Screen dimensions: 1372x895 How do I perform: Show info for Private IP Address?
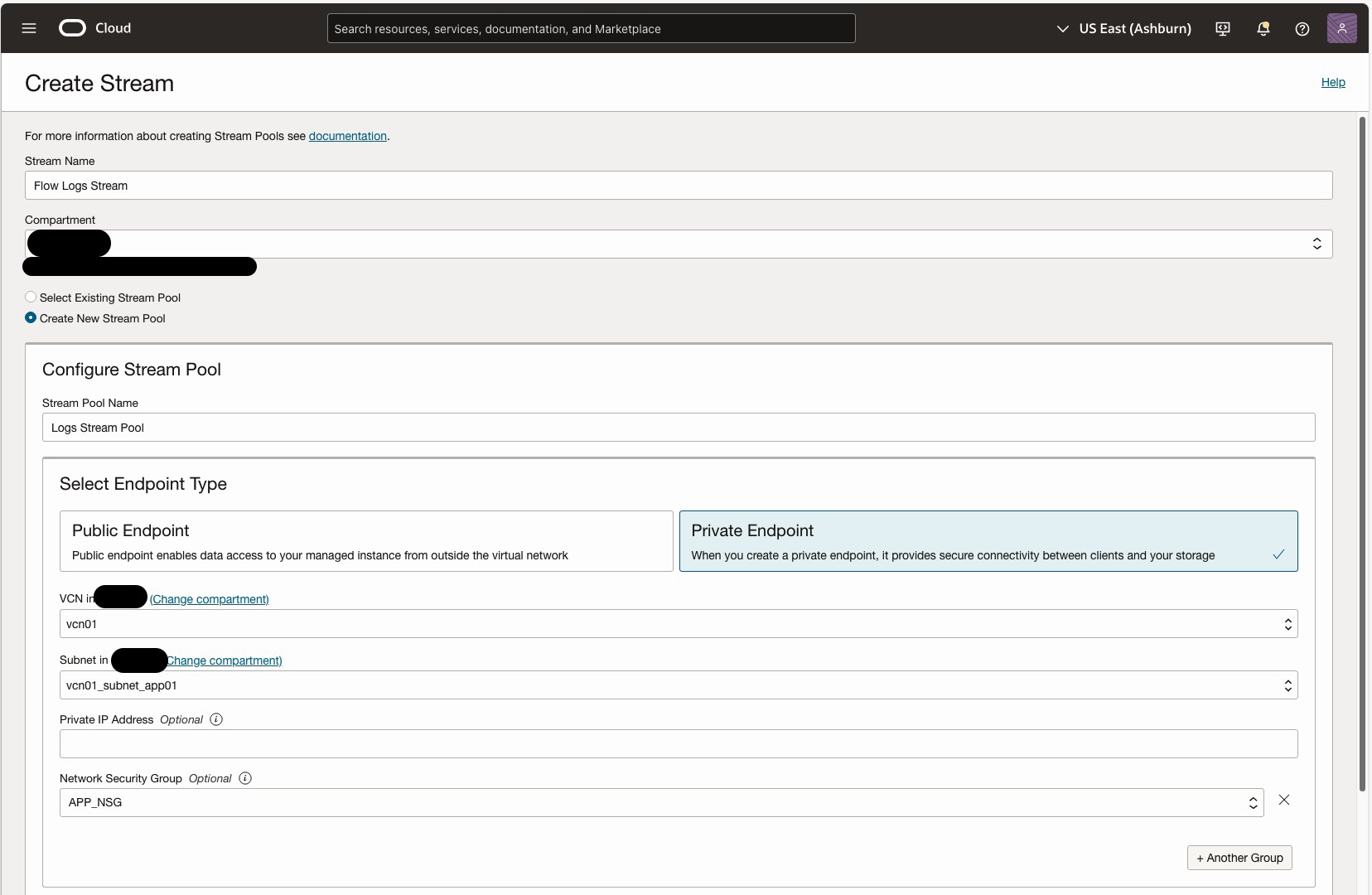click(216, 719)
